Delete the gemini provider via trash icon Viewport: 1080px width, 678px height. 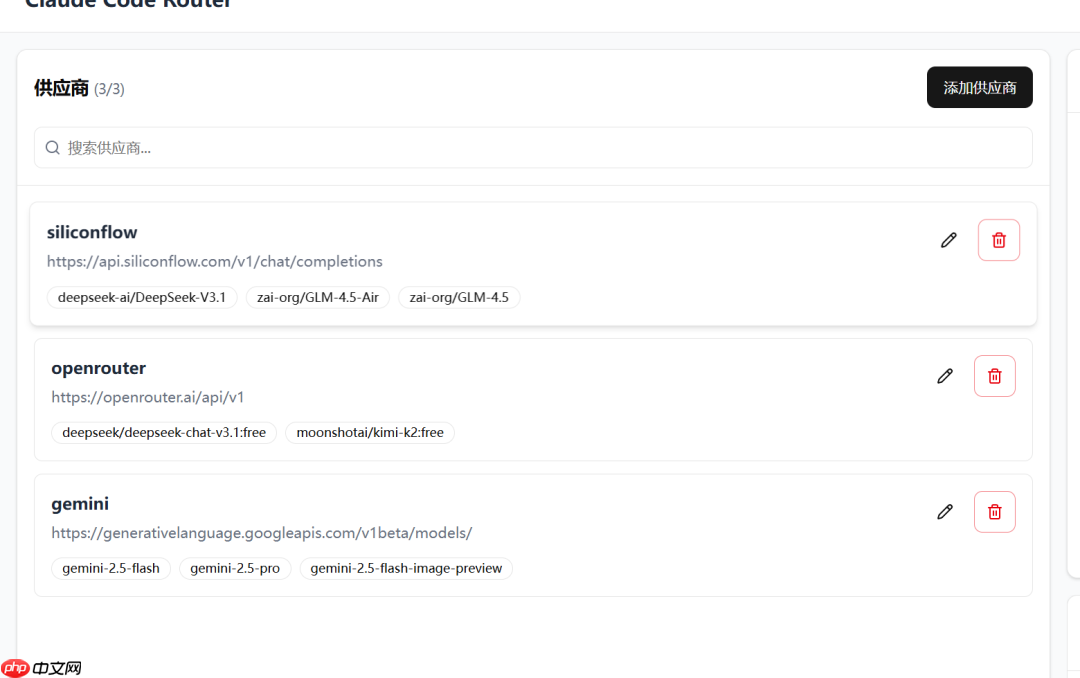(994, 511)
